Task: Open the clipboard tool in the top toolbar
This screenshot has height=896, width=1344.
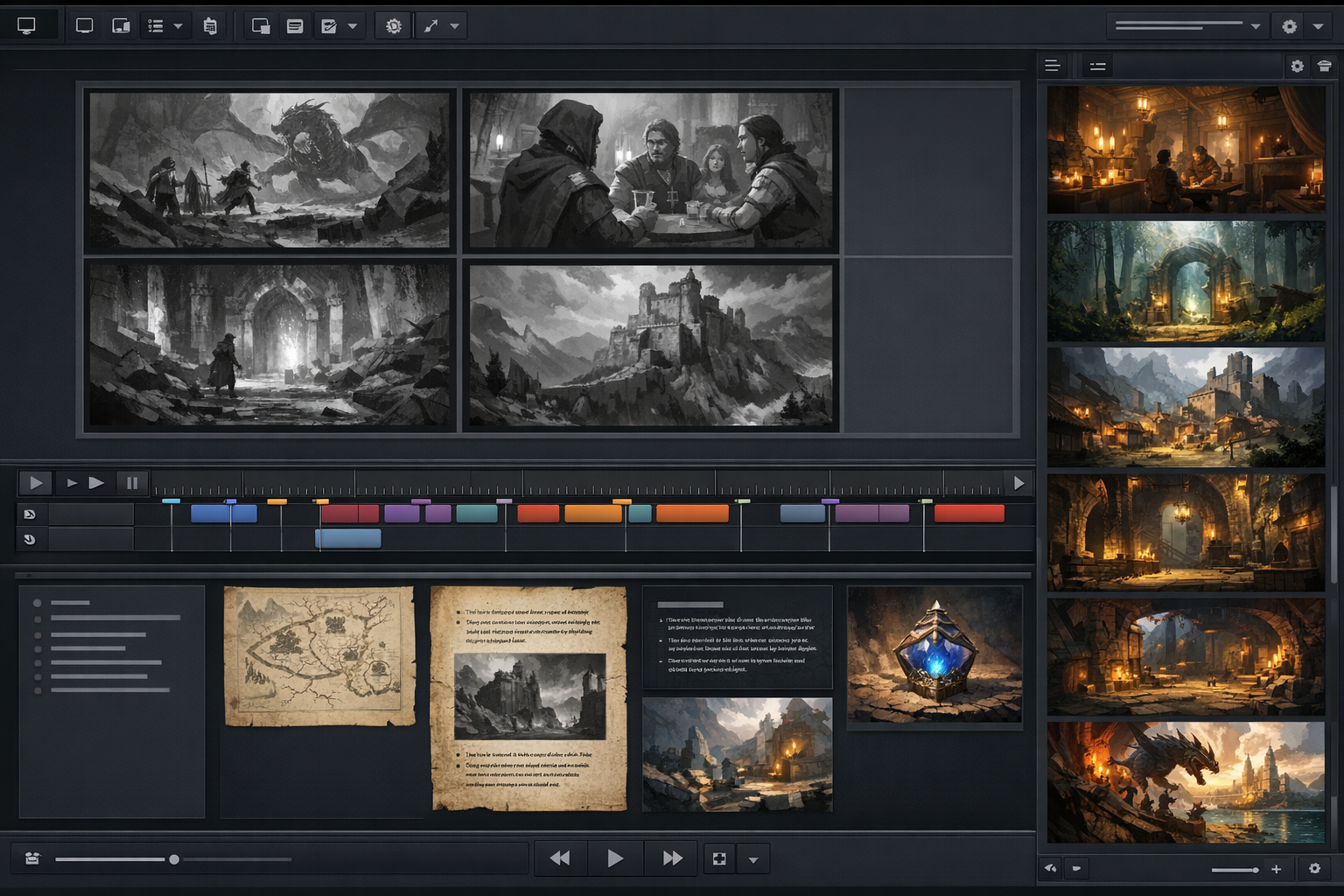Action: point(210,25)
